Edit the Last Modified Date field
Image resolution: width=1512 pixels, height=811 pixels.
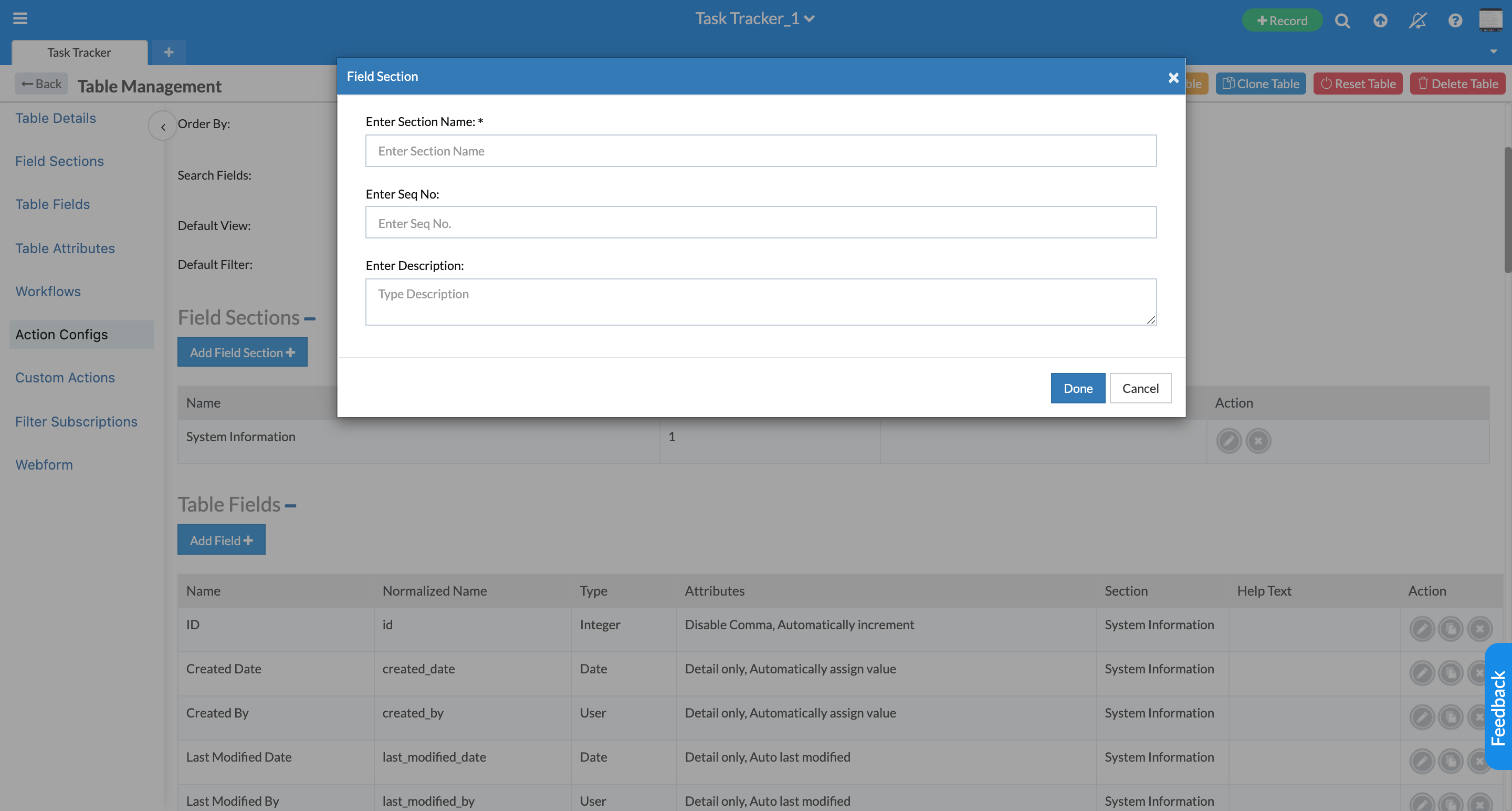(x=1422, y=761)
